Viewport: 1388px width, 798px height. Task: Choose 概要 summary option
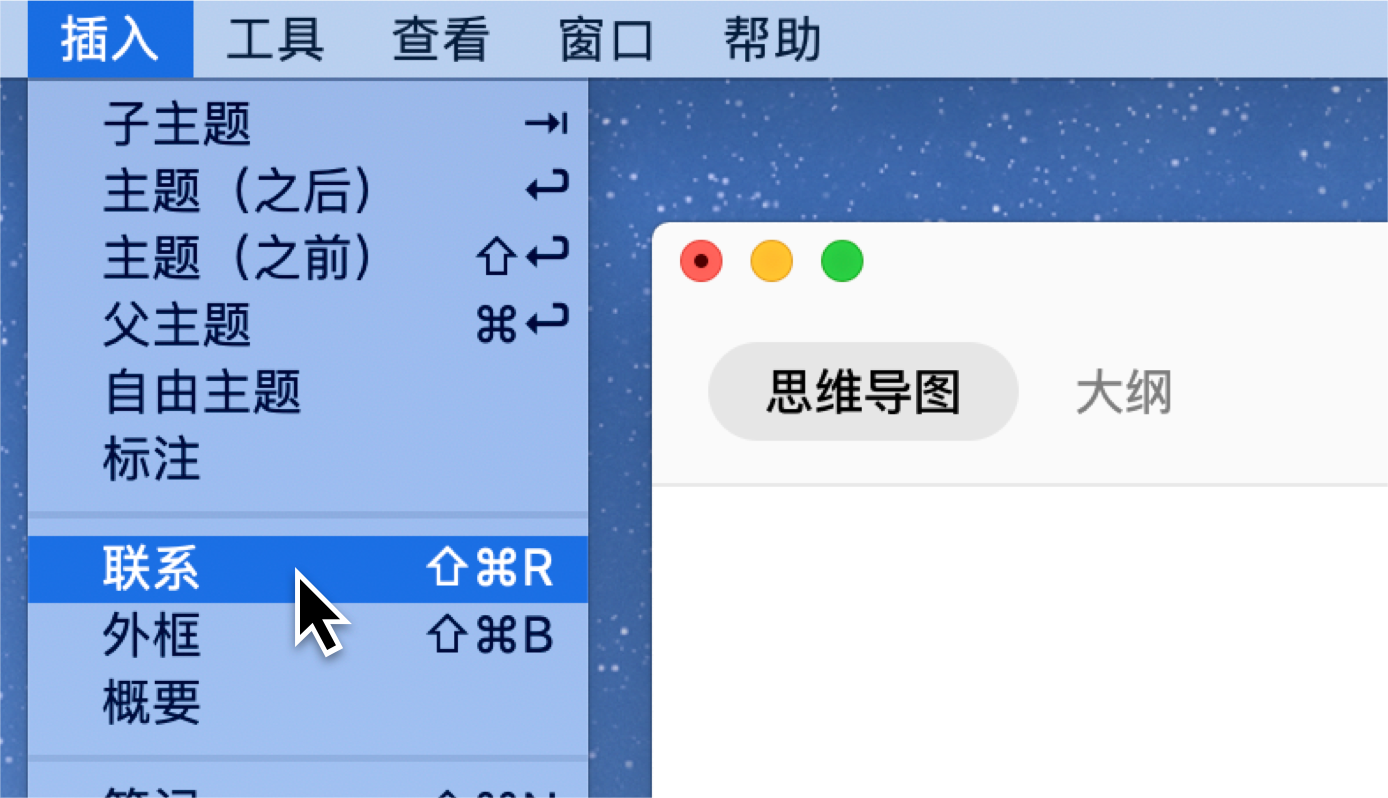click(308, 702)
